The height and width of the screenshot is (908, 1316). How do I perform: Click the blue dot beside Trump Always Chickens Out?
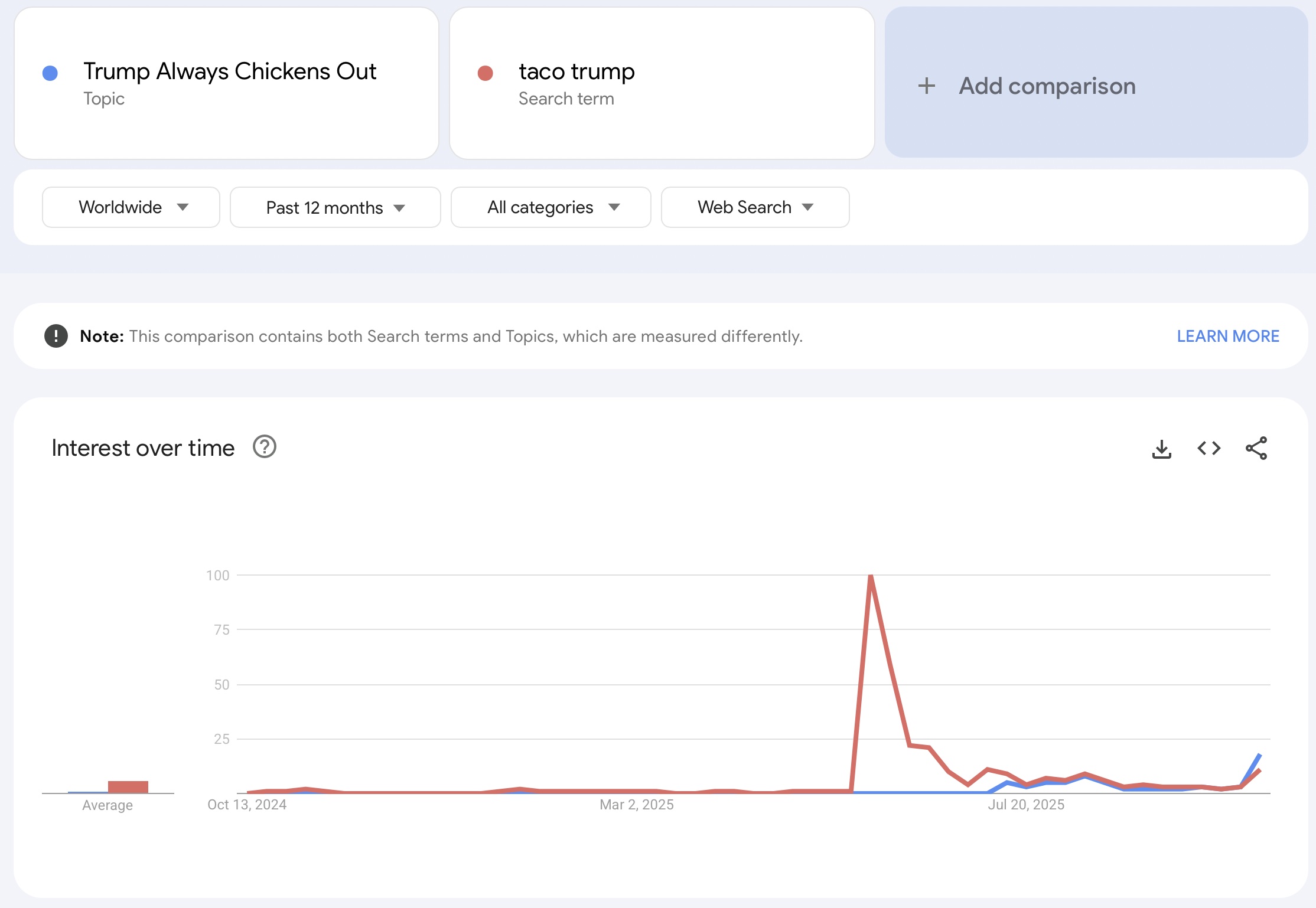(x=50, y=73)
